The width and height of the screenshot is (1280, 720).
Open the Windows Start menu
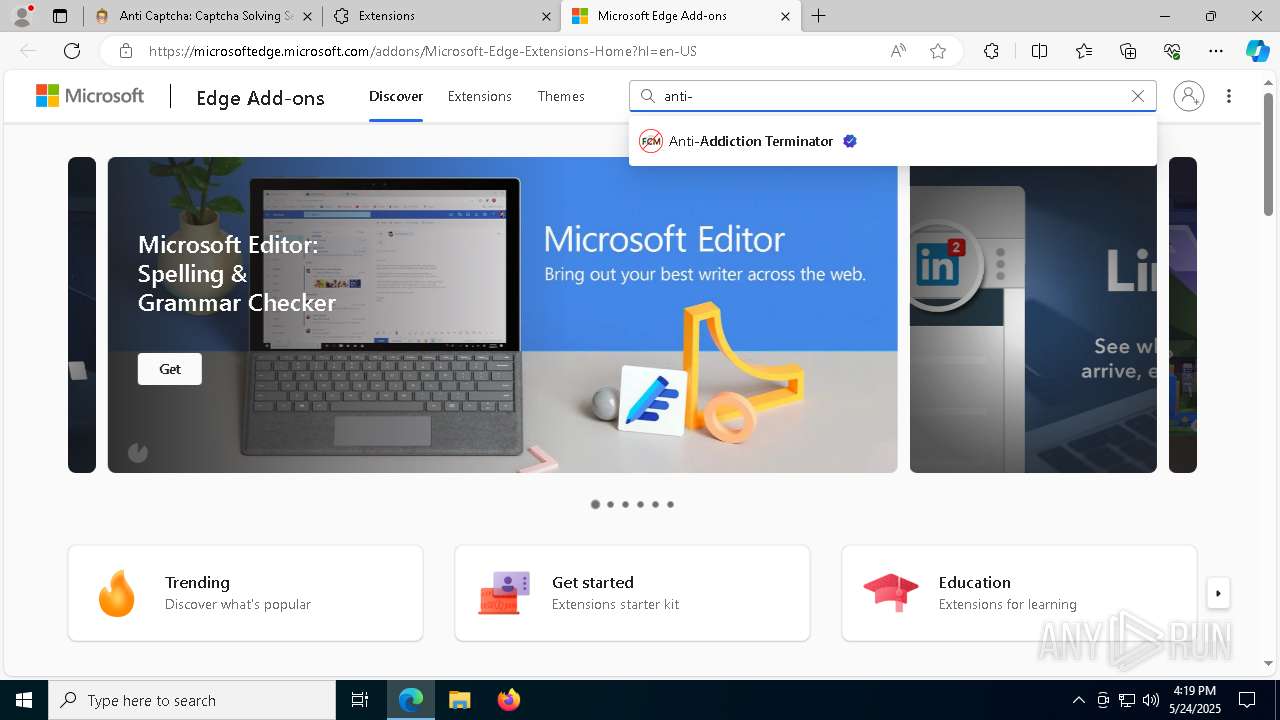24,700
